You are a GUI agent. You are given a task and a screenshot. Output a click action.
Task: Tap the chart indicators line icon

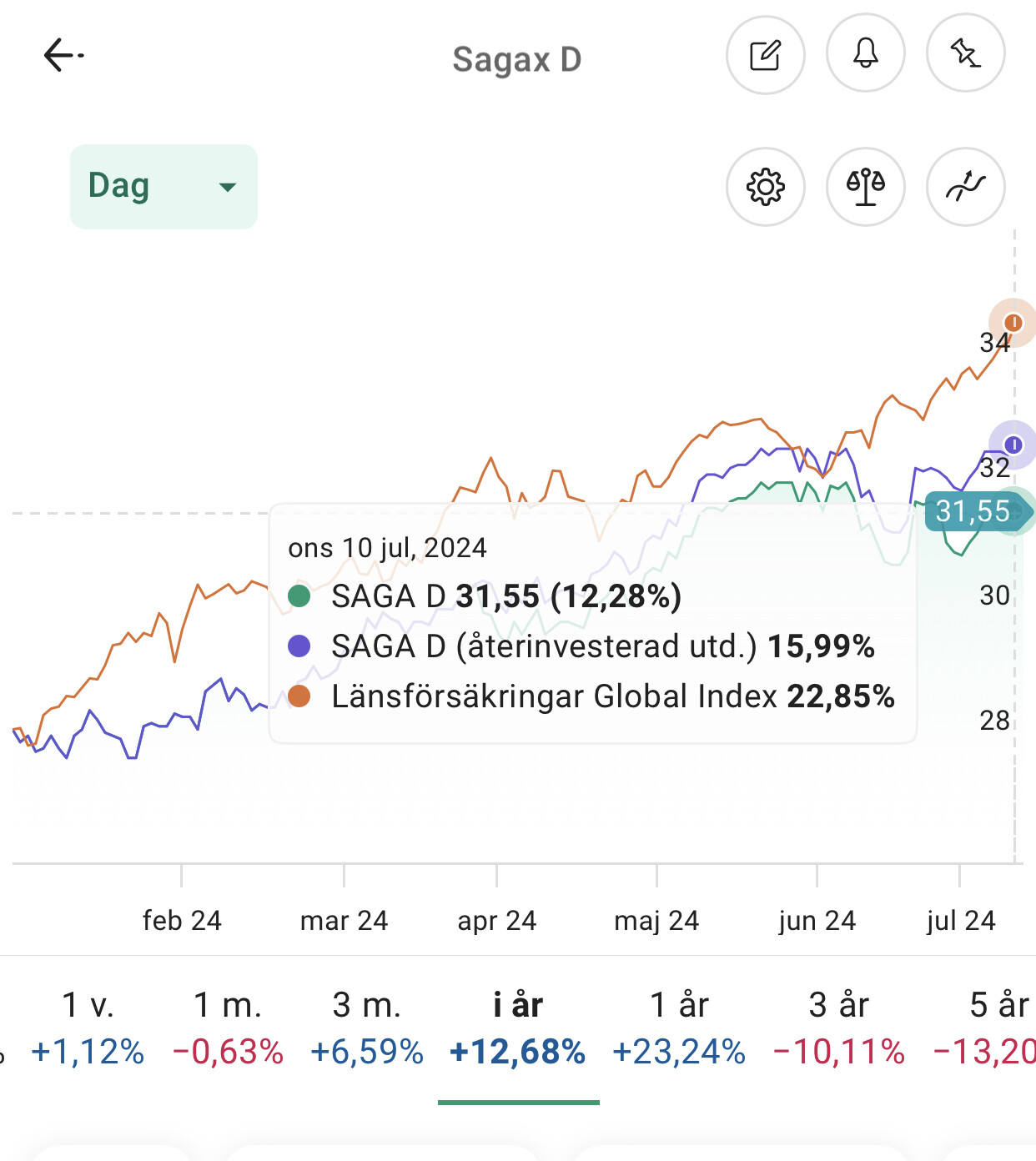tap(965, 187)
